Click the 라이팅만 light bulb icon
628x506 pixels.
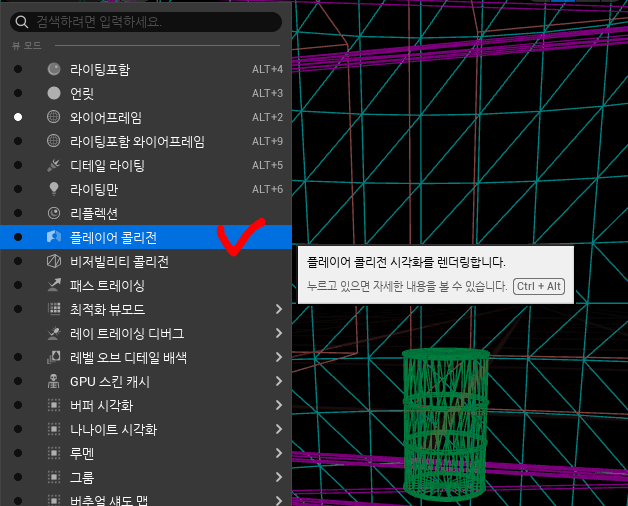point(54,189)
